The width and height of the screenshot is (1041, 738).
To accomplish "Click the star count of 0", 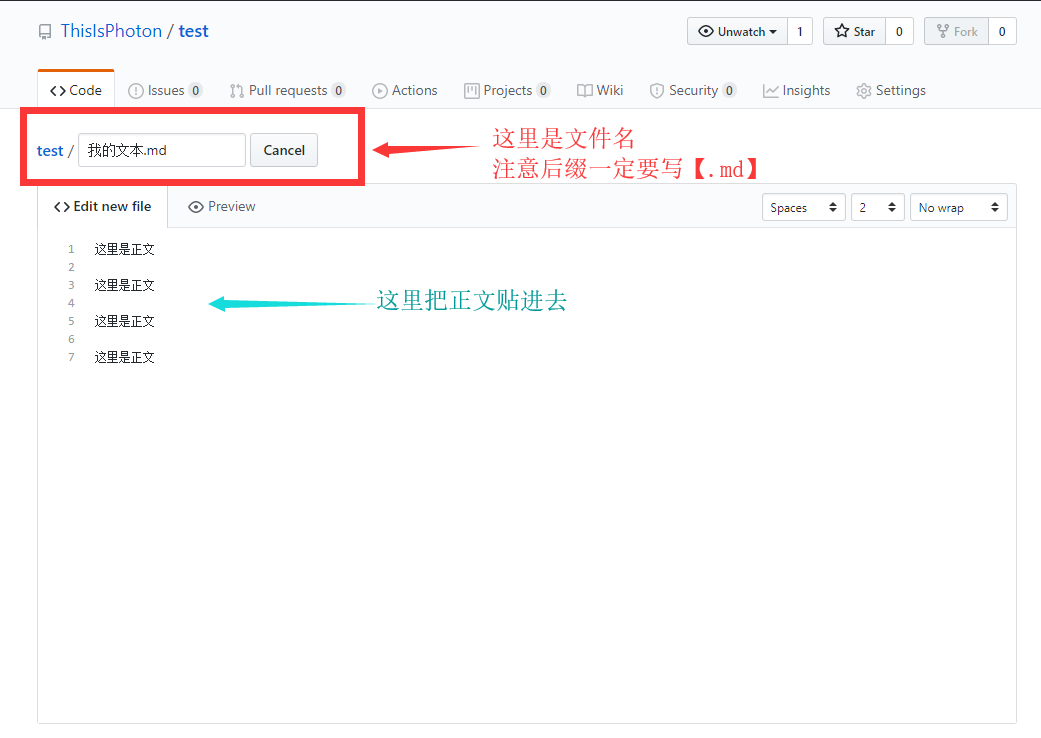I will pyautogui.click(x=900, y=31).
